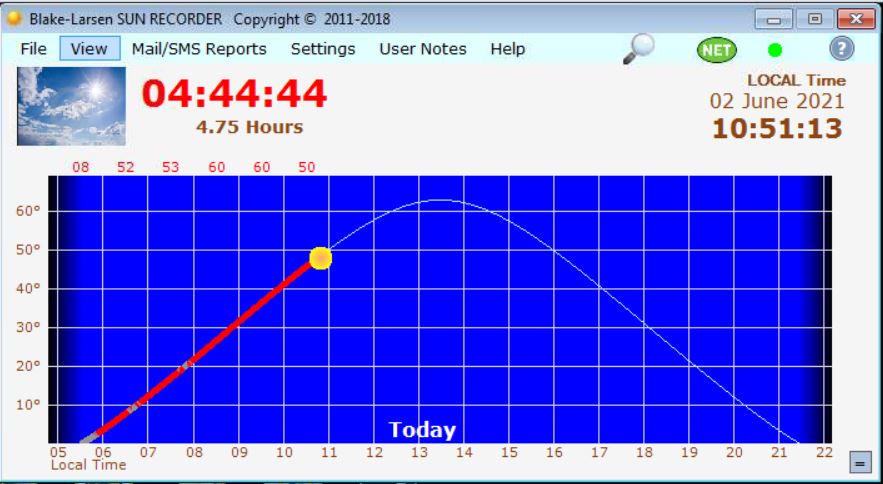Click the red '53' minutes value
Image resolution: width=883 pixels, height=484 pixels.
pos(171,167)
